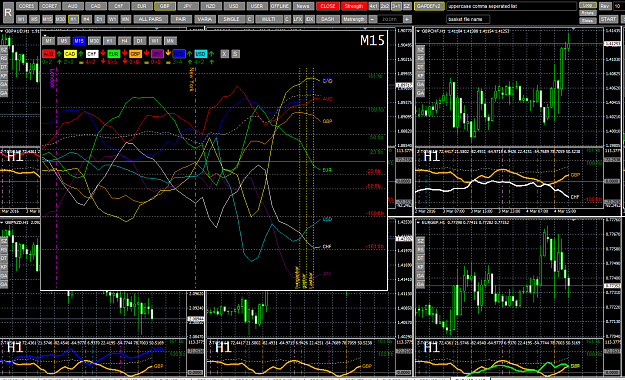Choose NZD in the top currency row
625x380 pixels.
click(x=211, y=6)
